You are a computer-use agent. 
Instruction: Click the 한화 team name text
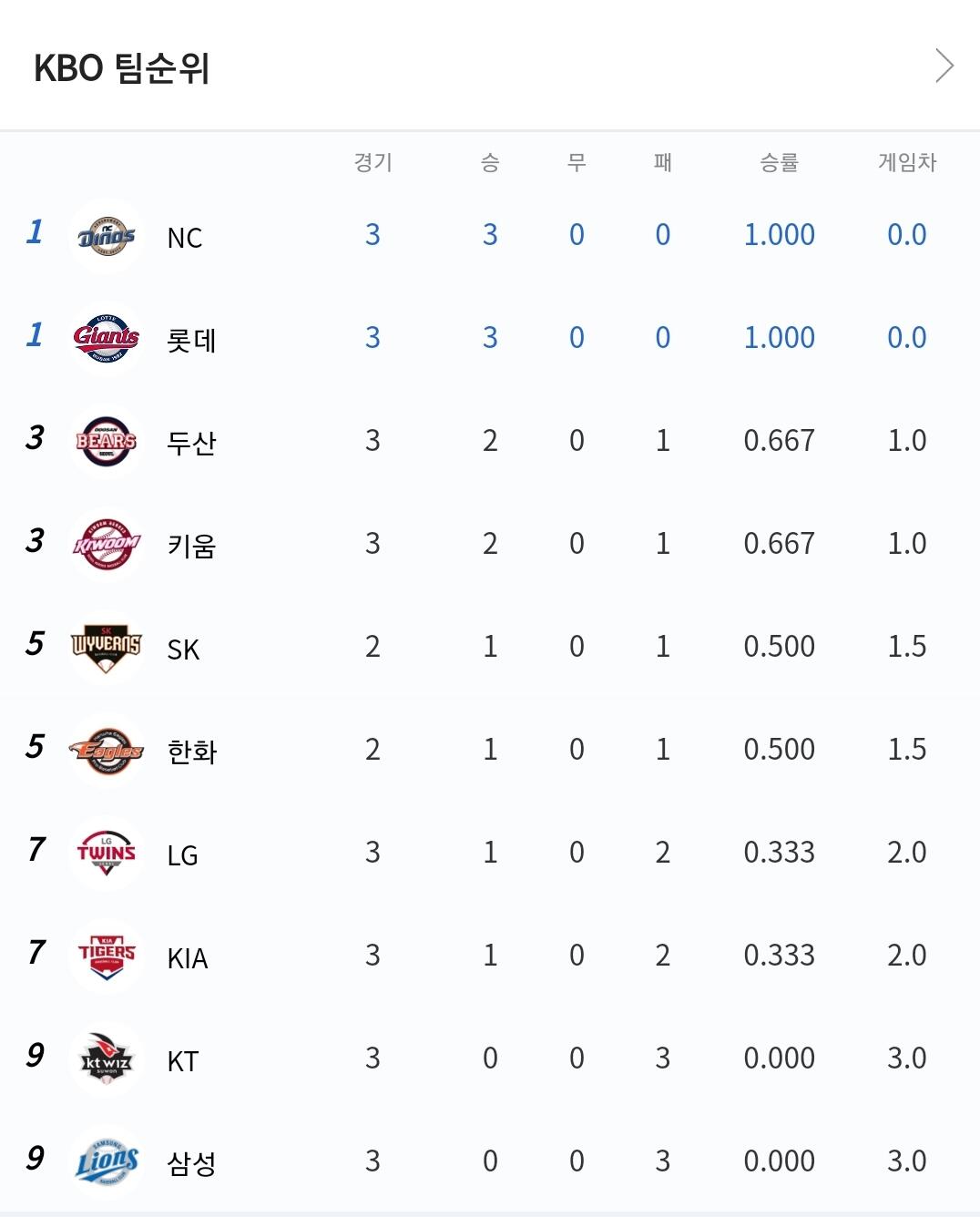pos(191,752)
